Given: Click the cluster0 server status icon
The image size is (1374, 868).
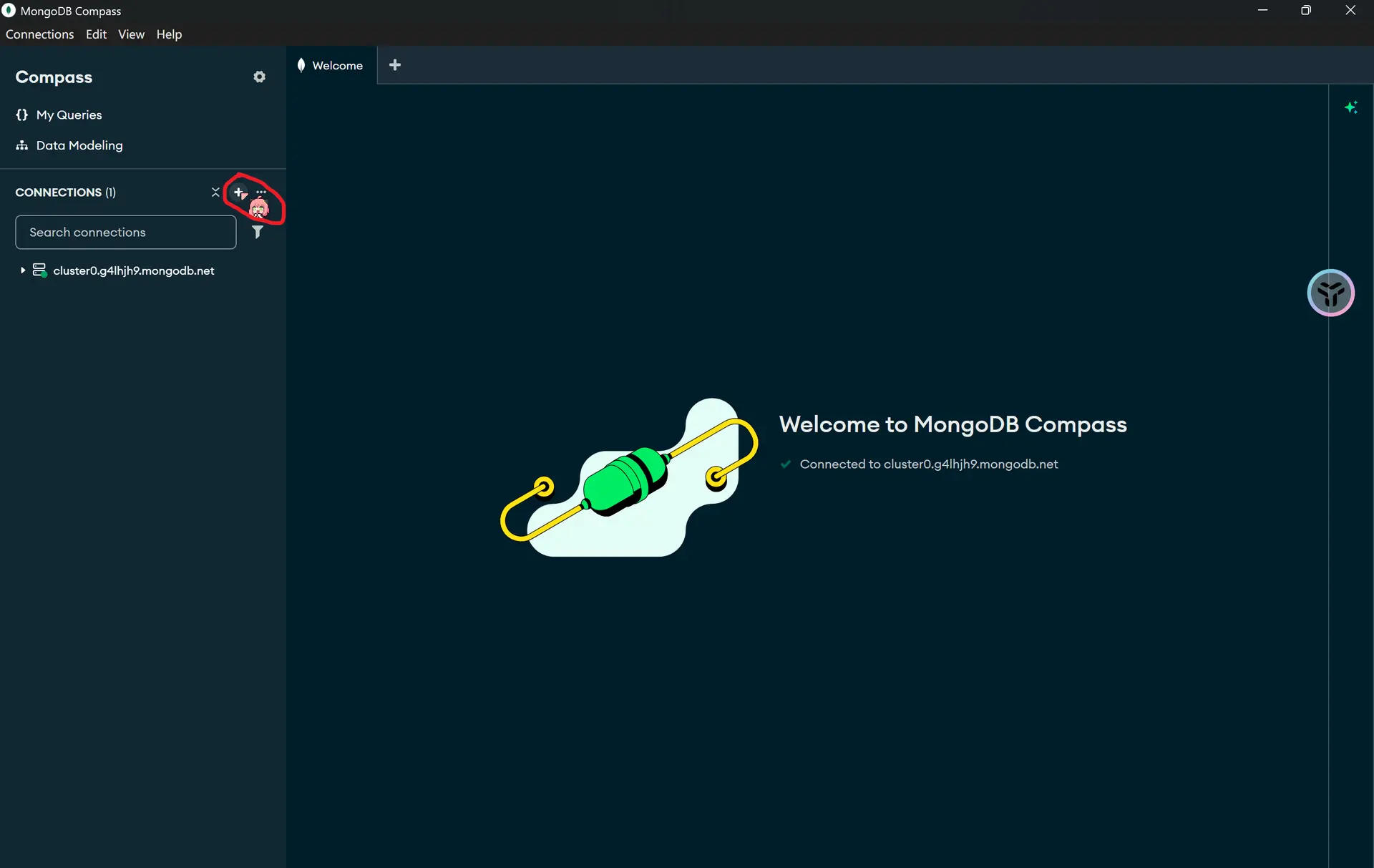Looking at the screenshot, I should (x=40, y=270).
